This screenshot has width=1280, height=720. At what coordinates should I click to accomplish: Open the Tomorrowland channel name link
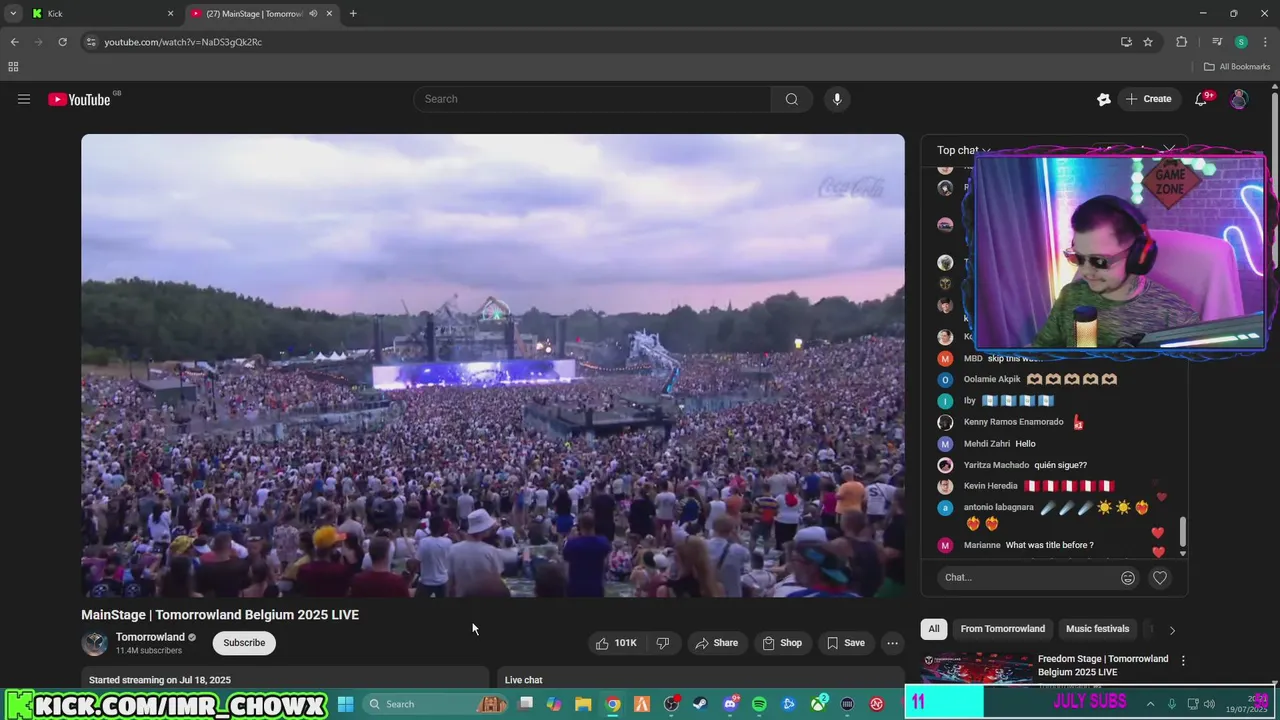[150, 637]
